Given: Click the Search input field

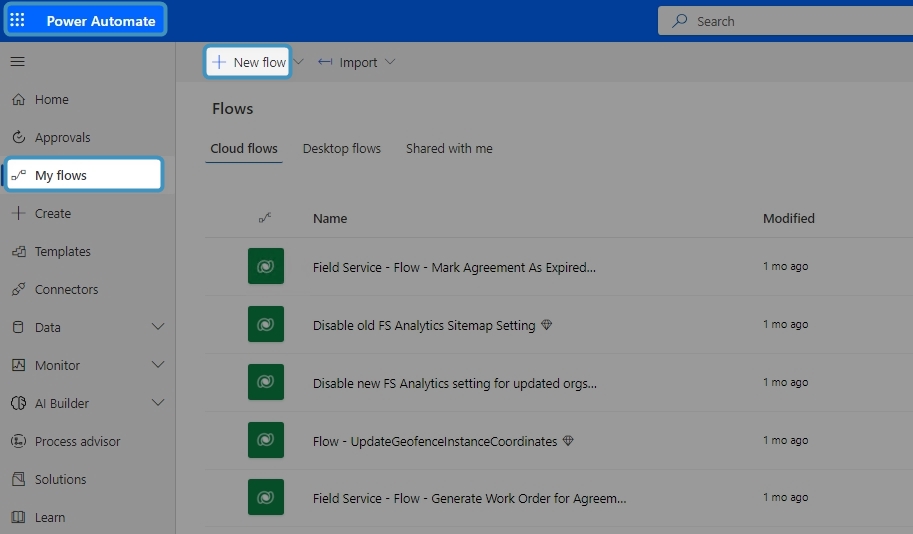Looking at the screenshot, I should pyautogui.click(x=785, y=21).
